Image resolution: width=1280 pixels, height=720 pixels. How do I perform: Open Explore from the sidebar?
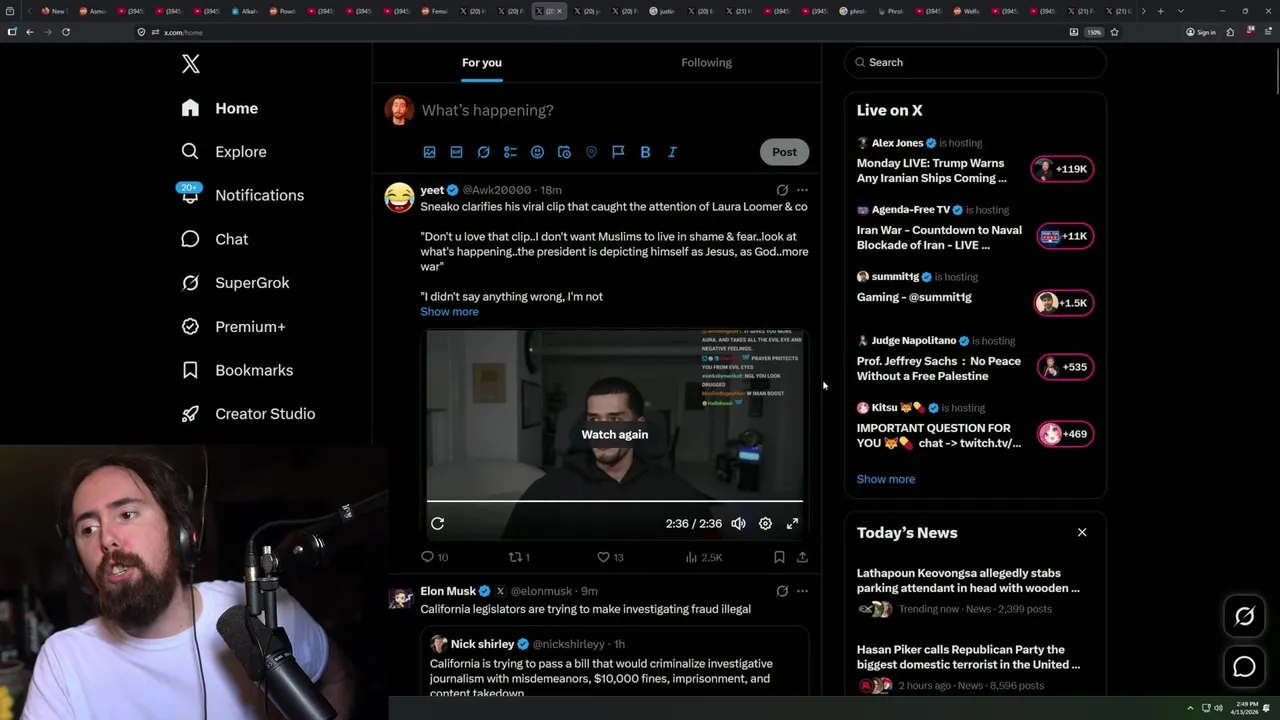(x=224, y=152)
